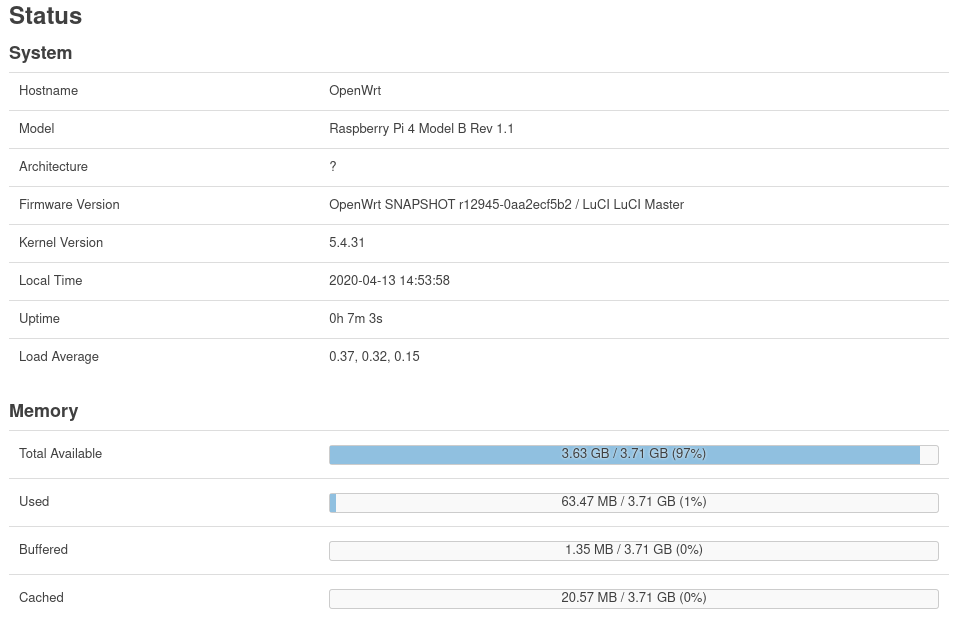Click the Total Available memory progress bar

pyautogui.click(x=633, y=454)
